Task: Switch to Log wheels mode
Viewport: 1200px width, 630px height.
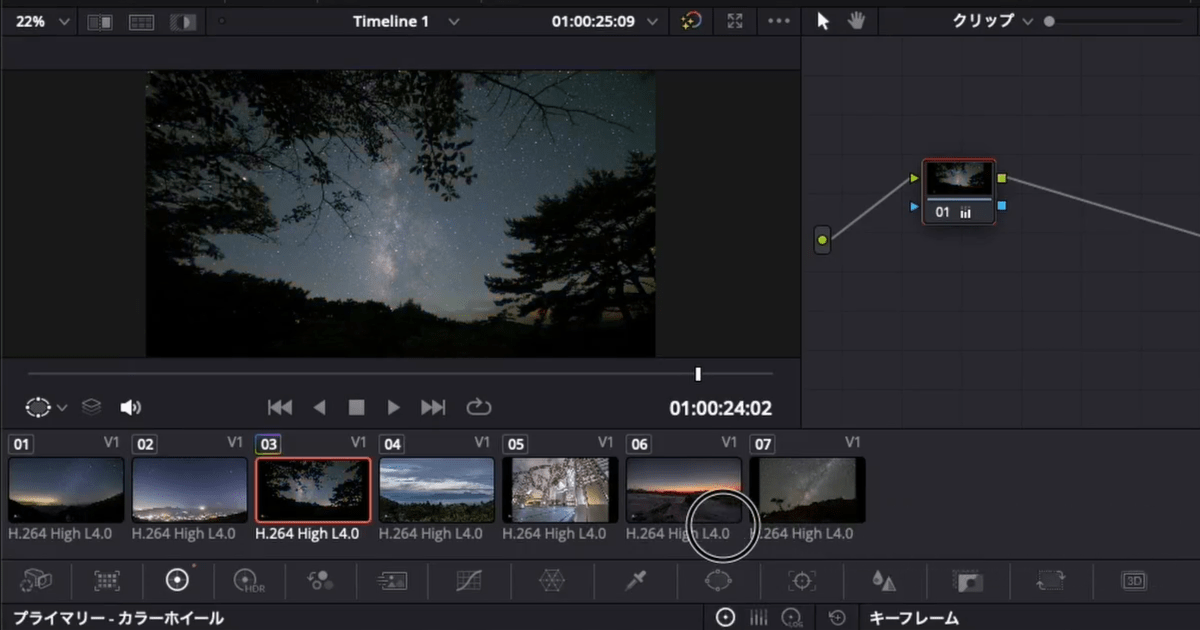Action: coord(792,618)
